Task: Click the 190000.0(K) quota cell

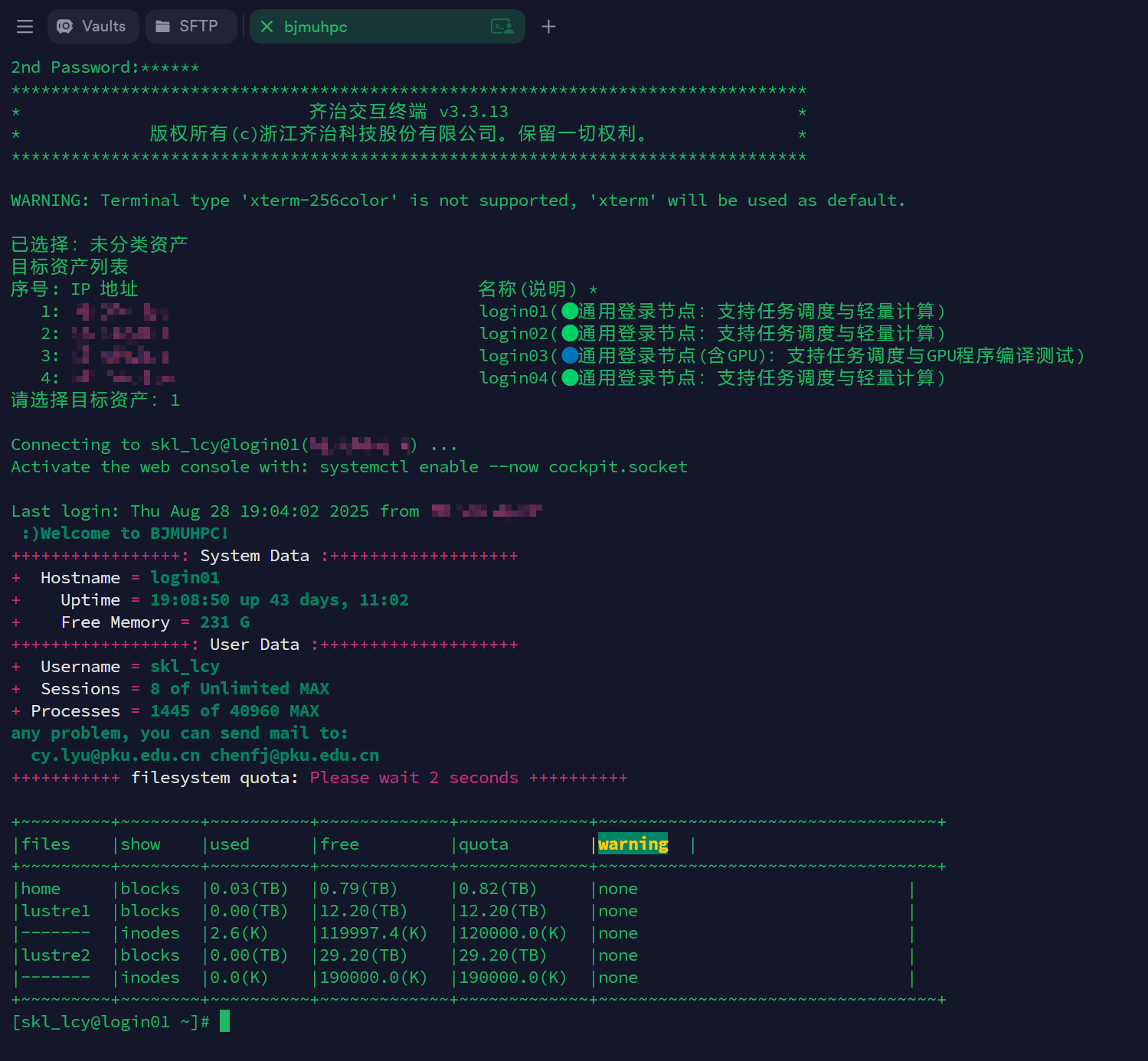Action: click(513, 978)
